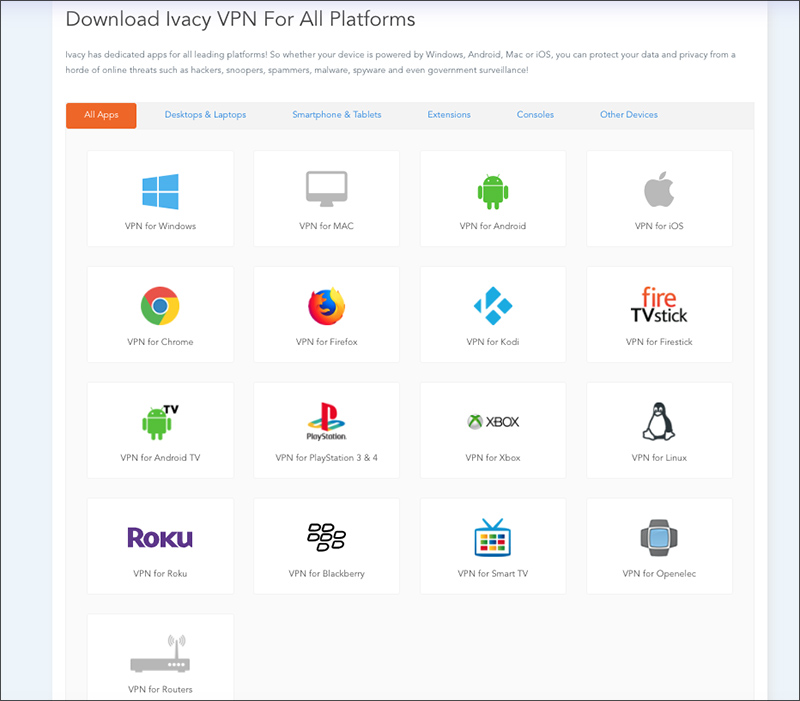Click the VPN for Smart TV label
This screenshot has height=701, width=800.
point(493,573)
